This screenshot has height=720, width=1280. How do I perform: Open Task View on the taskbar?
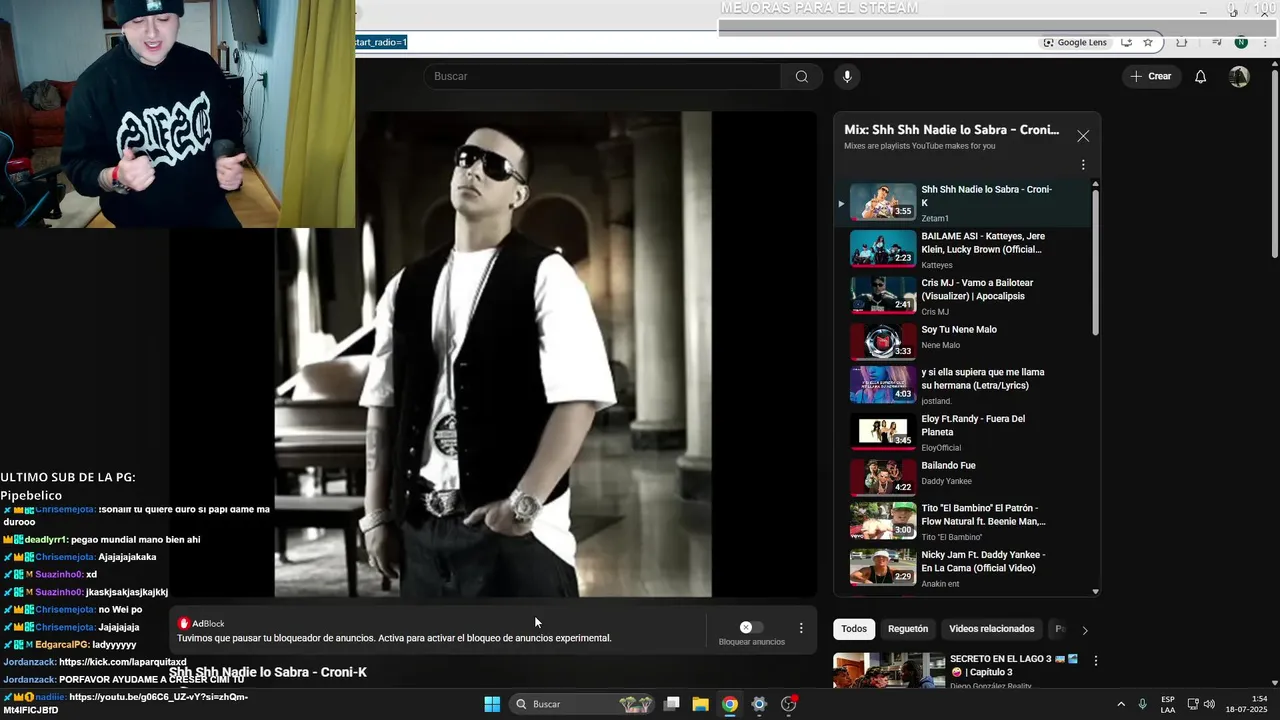pyautogui.click(x=672, y=704)
